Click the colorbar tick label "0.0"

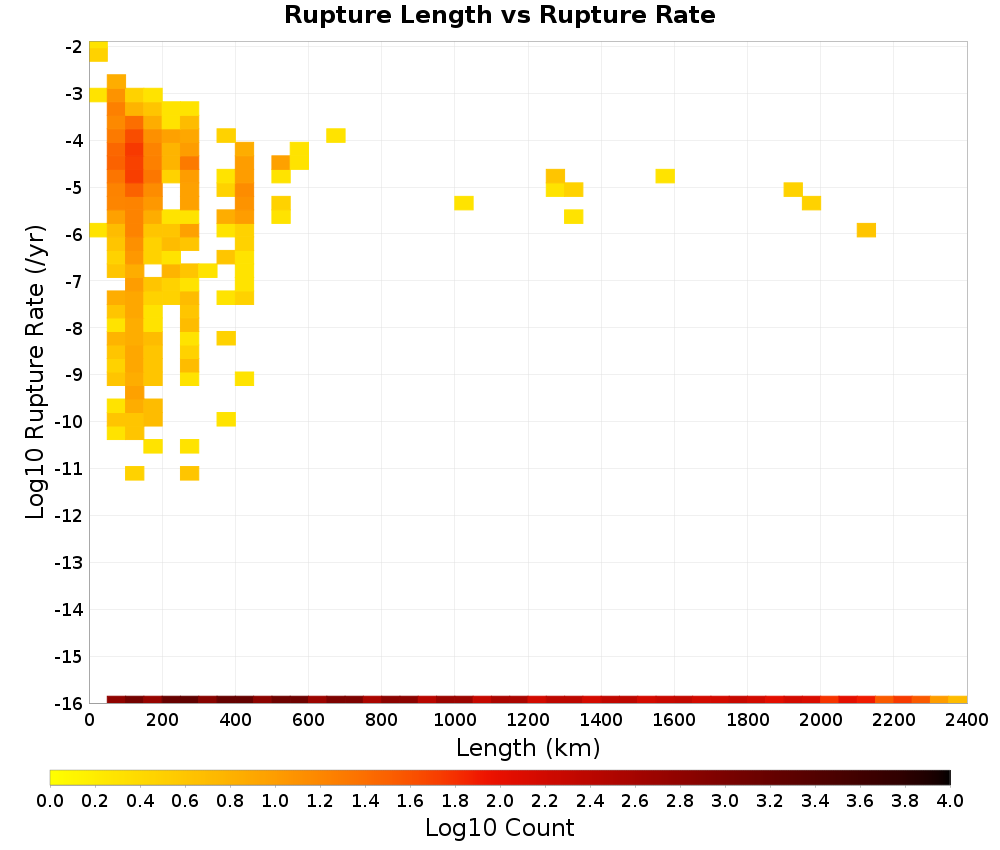50,801
